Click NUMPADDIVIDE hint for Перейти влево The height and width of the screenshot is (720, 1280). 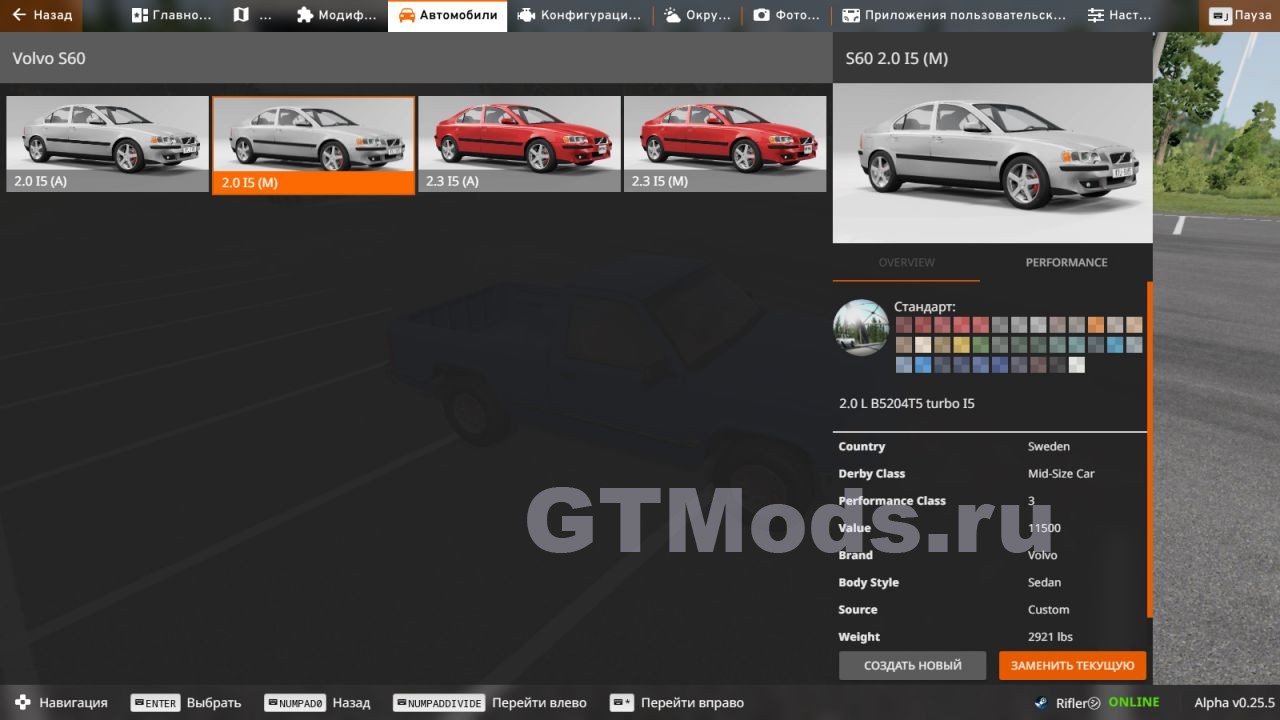pyautogui.click(x=439, y=703)
